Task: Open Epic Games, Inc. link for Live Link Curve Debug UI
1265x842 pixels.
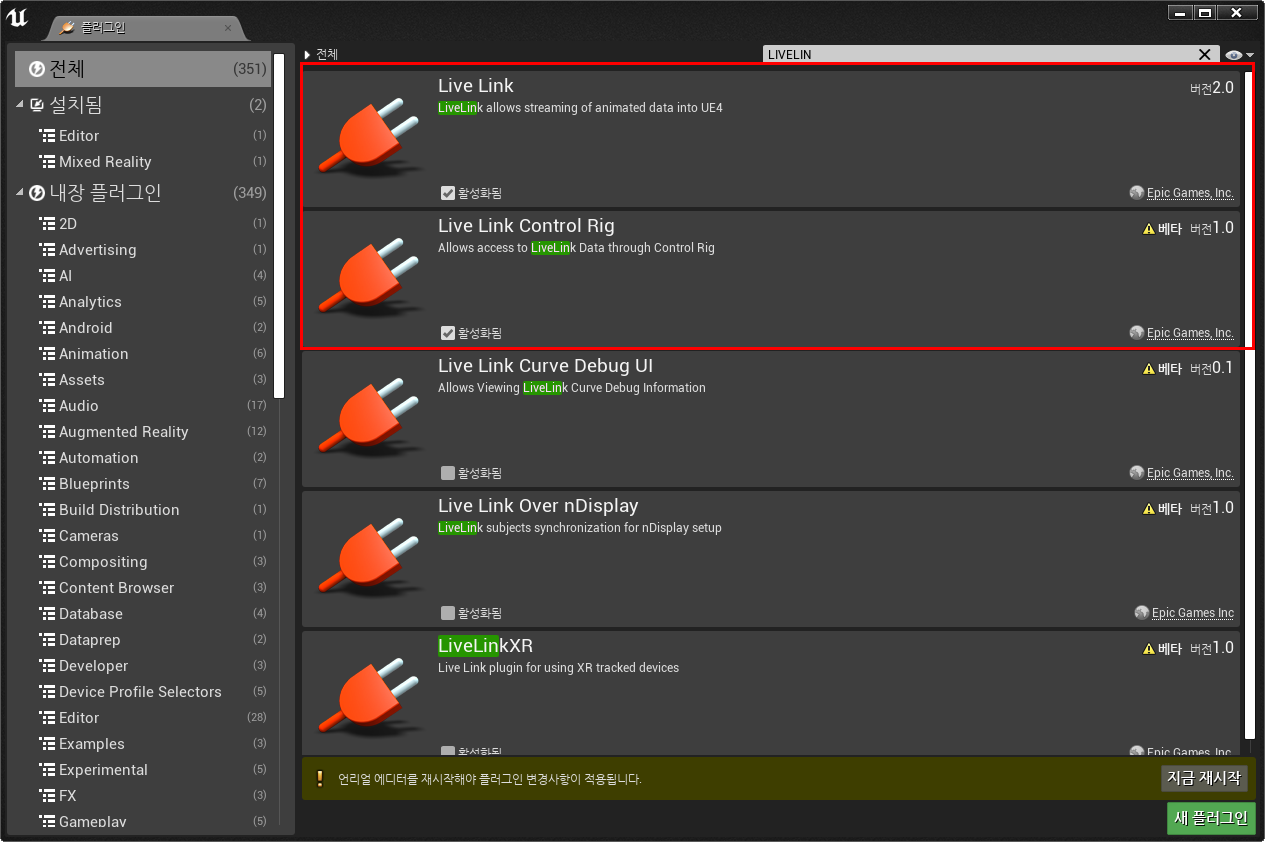Action: (x=1190, y=473)
